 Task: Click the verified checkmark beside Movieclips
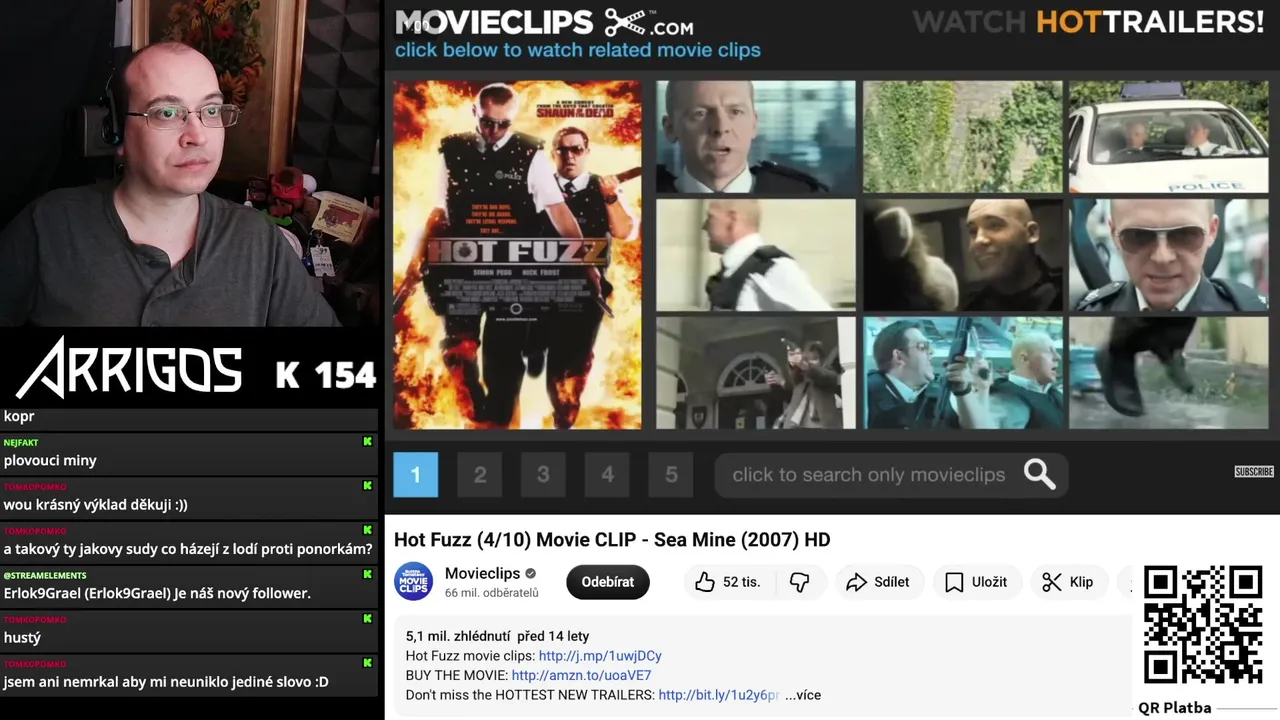tap(531, 574)
